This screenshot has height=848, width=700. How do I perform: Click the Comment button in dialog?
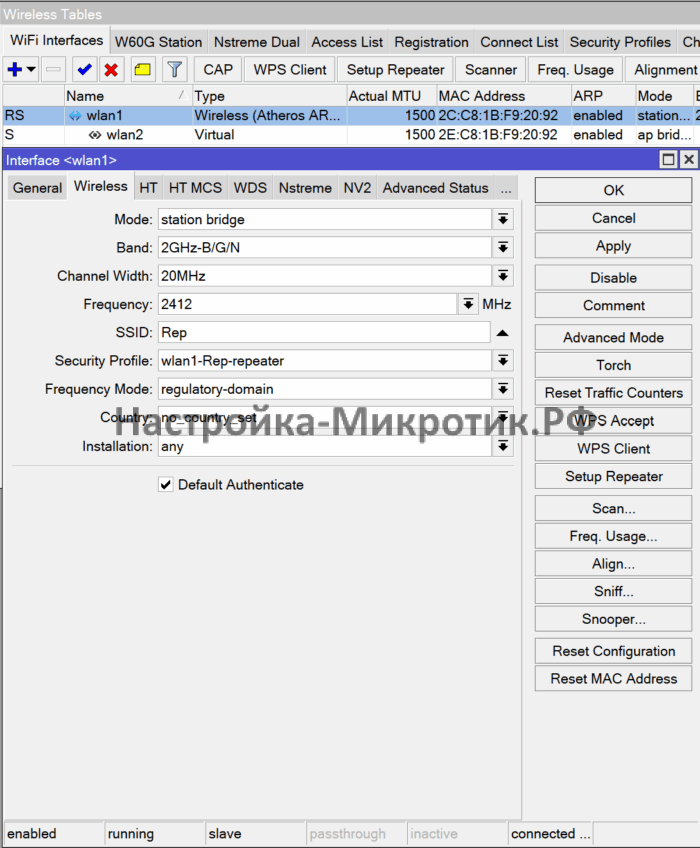pyautogui.click(x=613, y=306)
